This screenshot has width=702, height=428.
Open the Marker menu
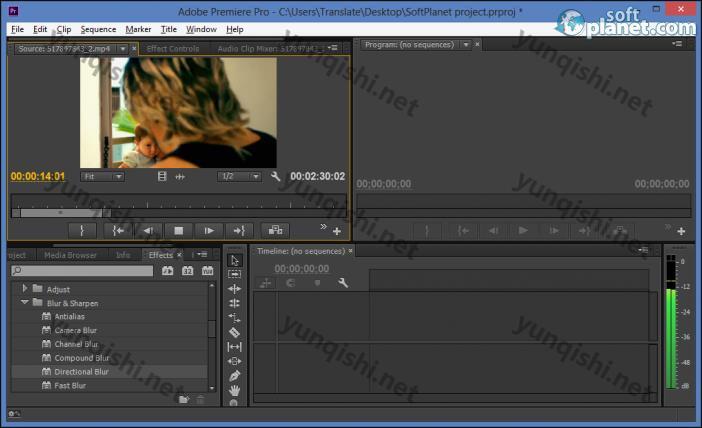138,29
